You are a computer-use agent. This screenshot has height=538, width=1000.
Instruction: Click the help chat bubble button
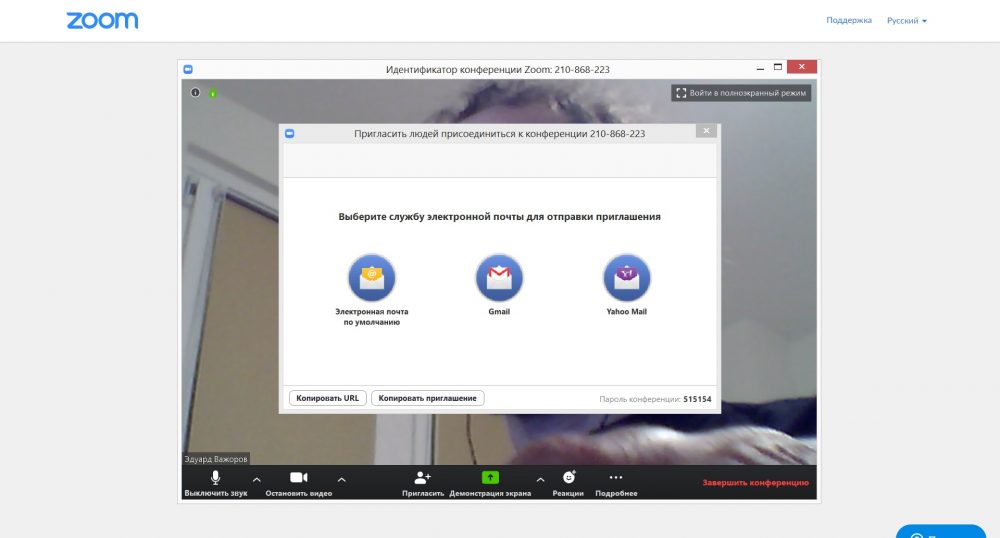click(941, 532)
